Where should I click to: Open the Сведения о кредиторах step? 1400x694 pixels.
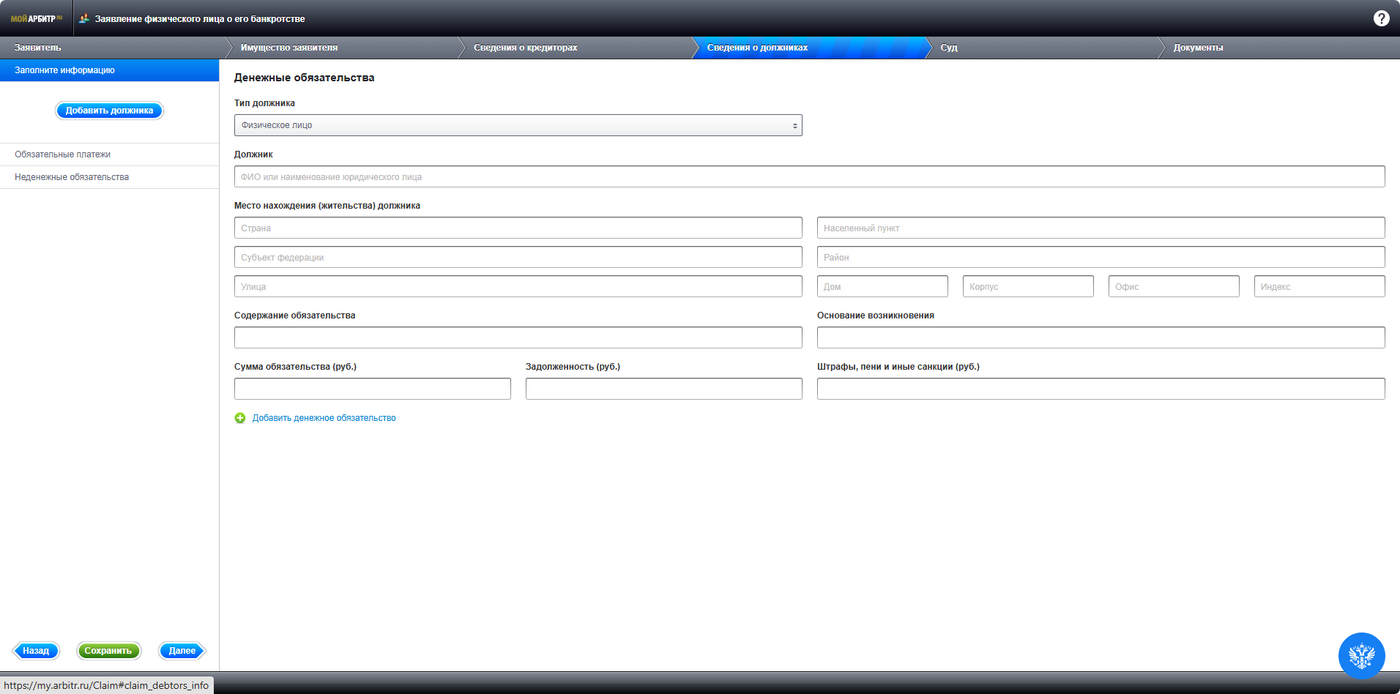tap(575, 48)
